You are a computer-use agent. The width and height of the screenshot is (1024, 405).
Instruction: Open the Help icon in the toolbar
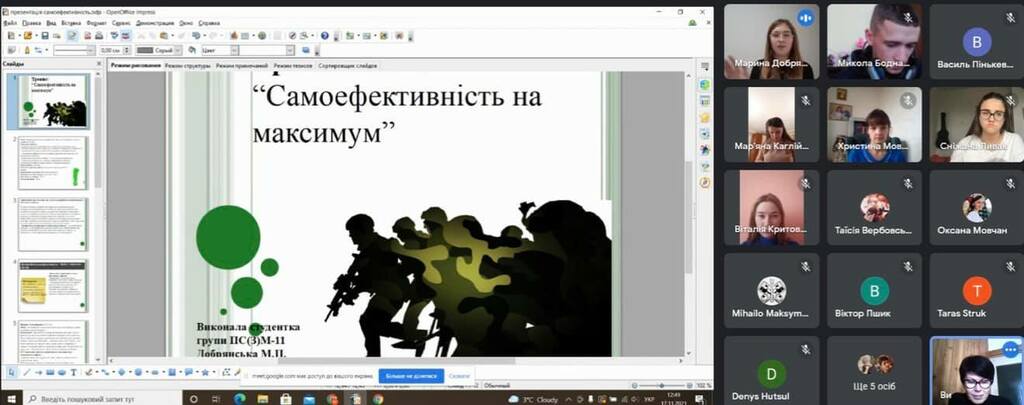pos(325,35)
